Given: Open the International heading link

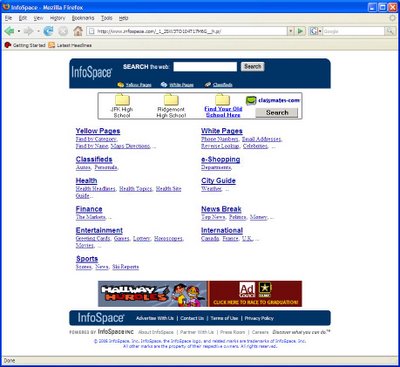Looking at the screenshot, I should (222, 230).
